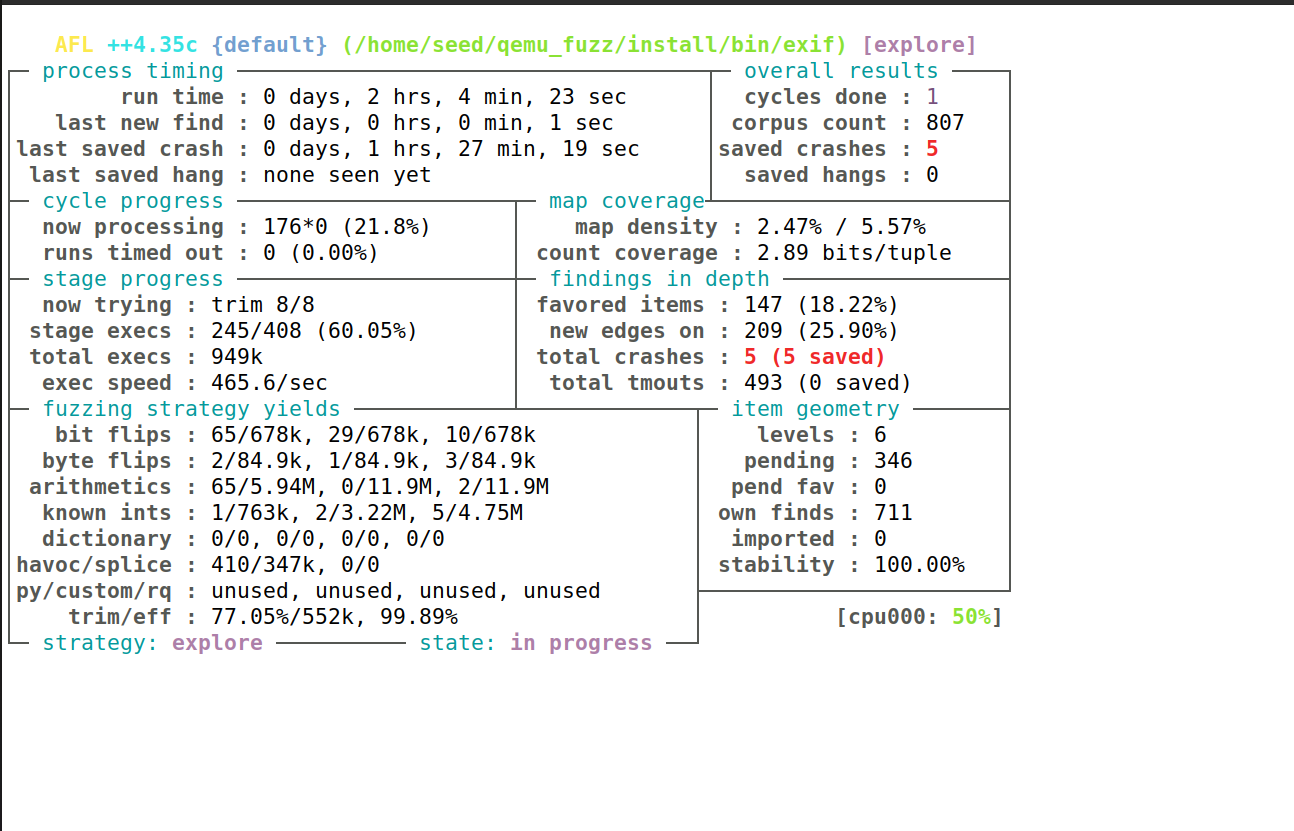This screenshot has width=1294, height=831.
Task: Click the run time value 2 hrs 4 min
Action: tap(445, 97)
